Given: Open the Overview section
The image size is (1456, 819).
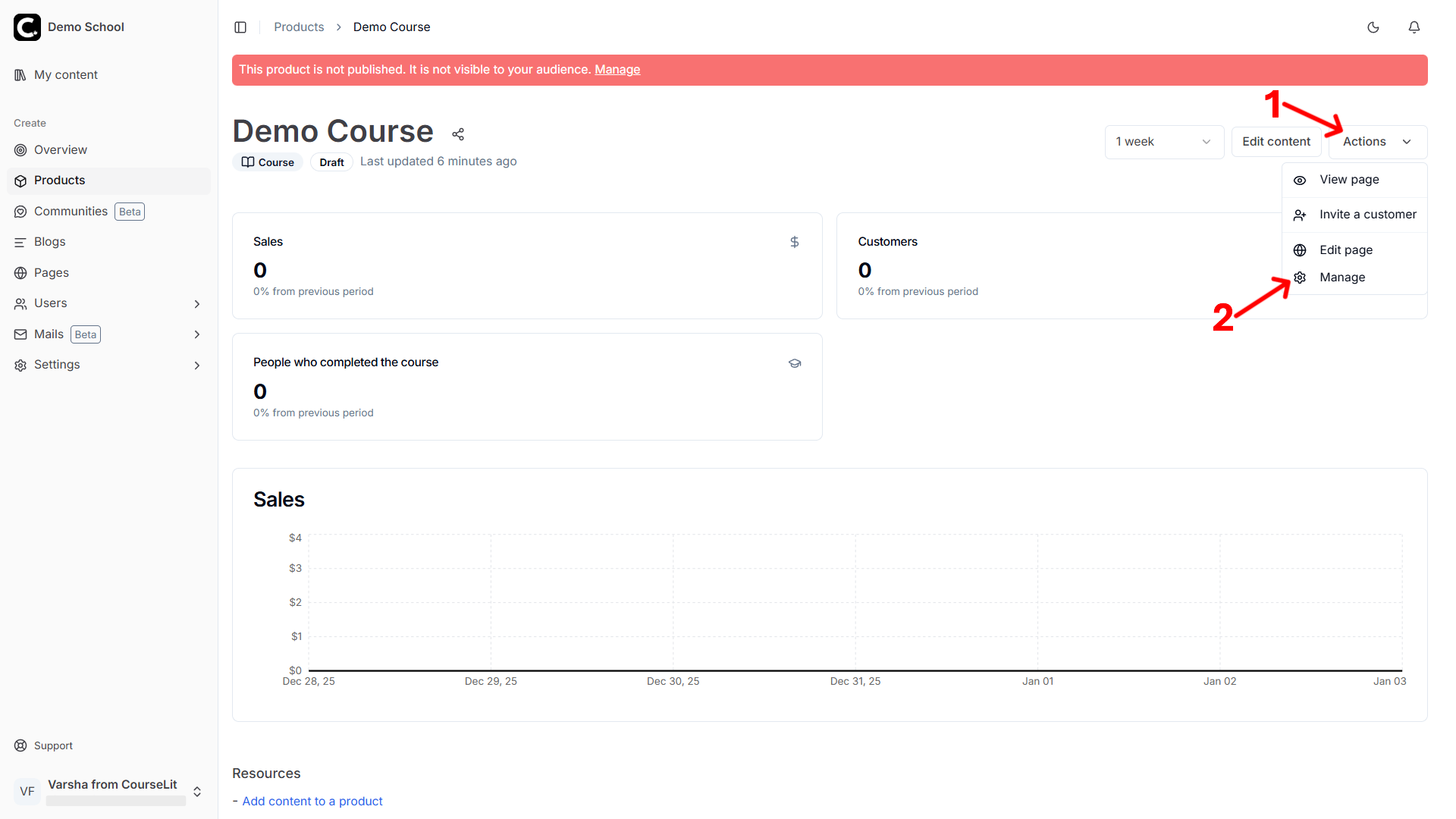Looking at the screenshot, I should coord(60,149).
